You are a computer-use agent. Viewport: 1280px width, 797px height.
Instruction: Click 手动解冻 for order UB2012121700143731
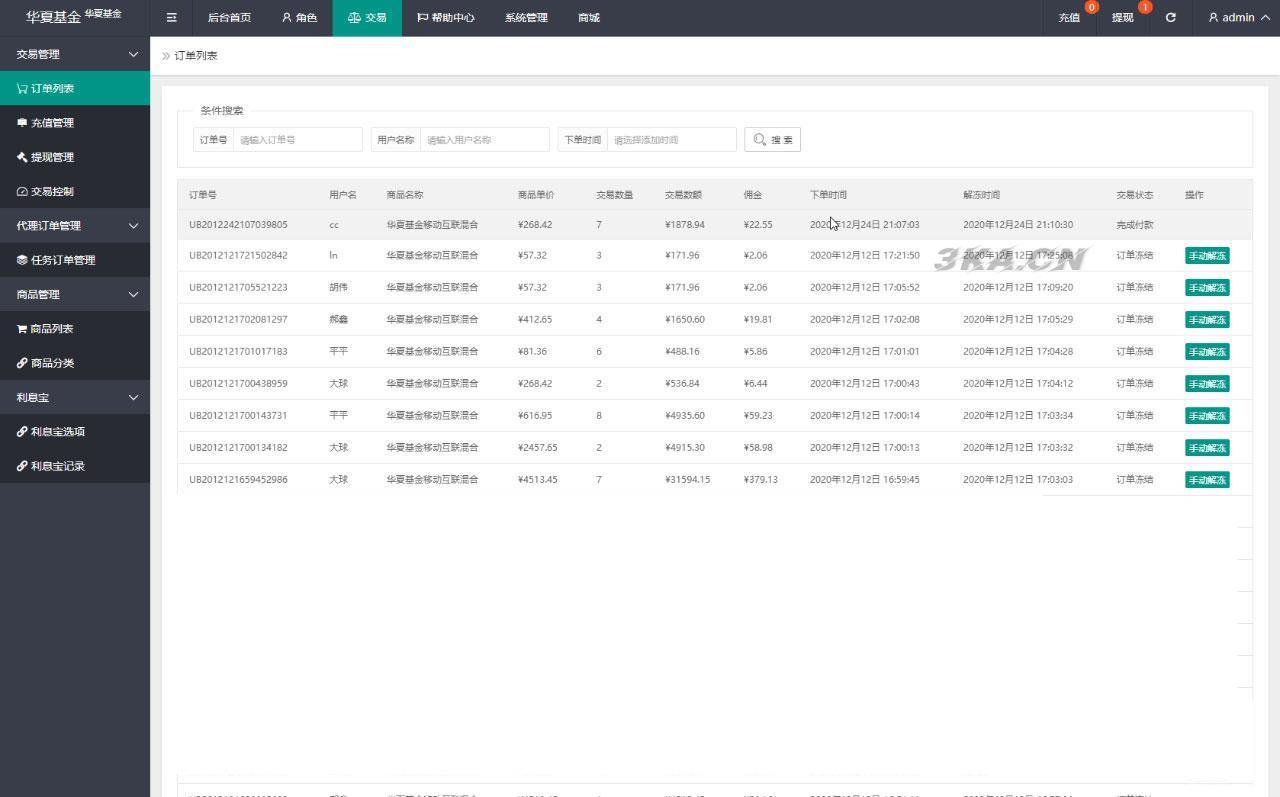(1207, 416)
